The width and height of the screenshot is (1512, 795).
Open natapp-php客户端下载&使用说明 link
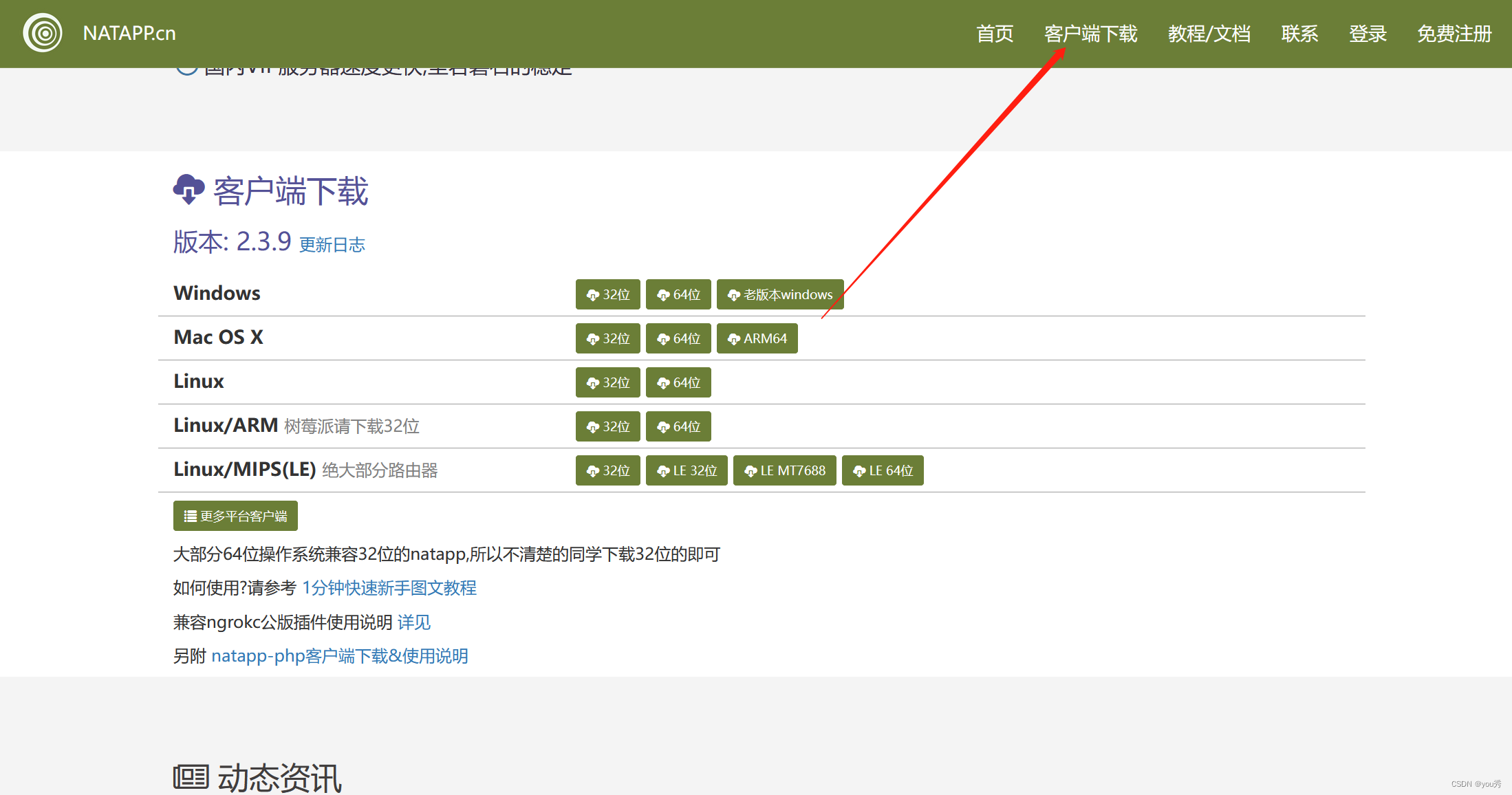[x=340, y=656]
